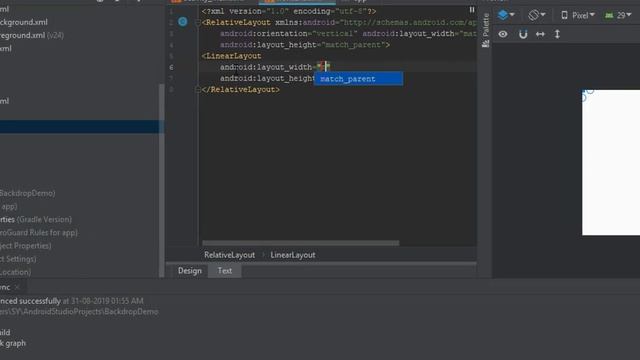Click the editor horizontal scrollbar

[x=301, y=243]
